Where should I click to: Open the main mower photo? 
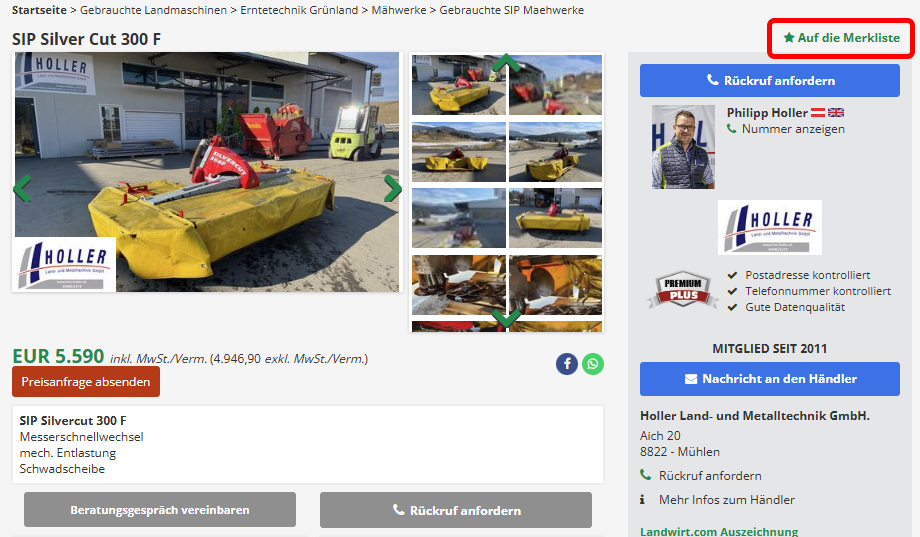[x=207, y=172]
